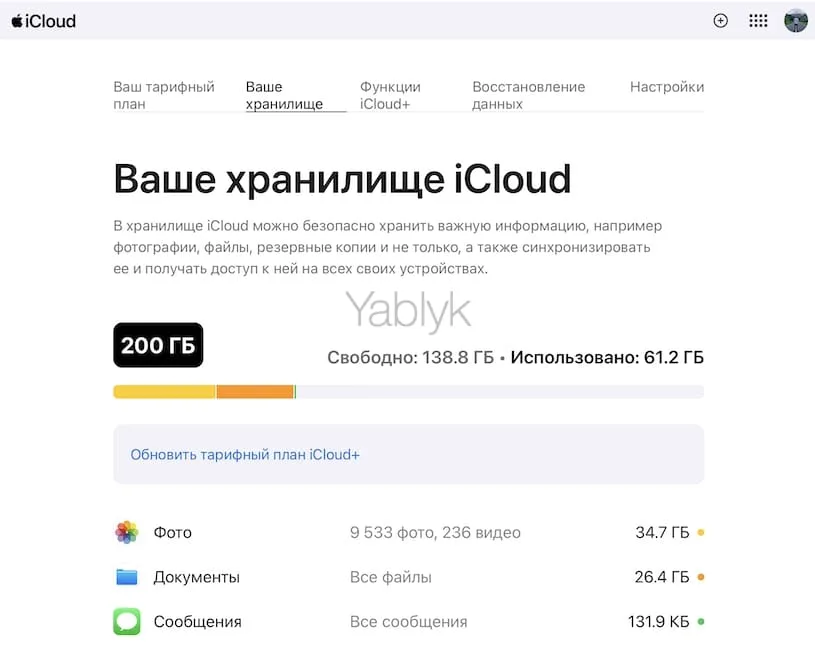Click the 9 533 фото, 236 видео text

[434, 532]
